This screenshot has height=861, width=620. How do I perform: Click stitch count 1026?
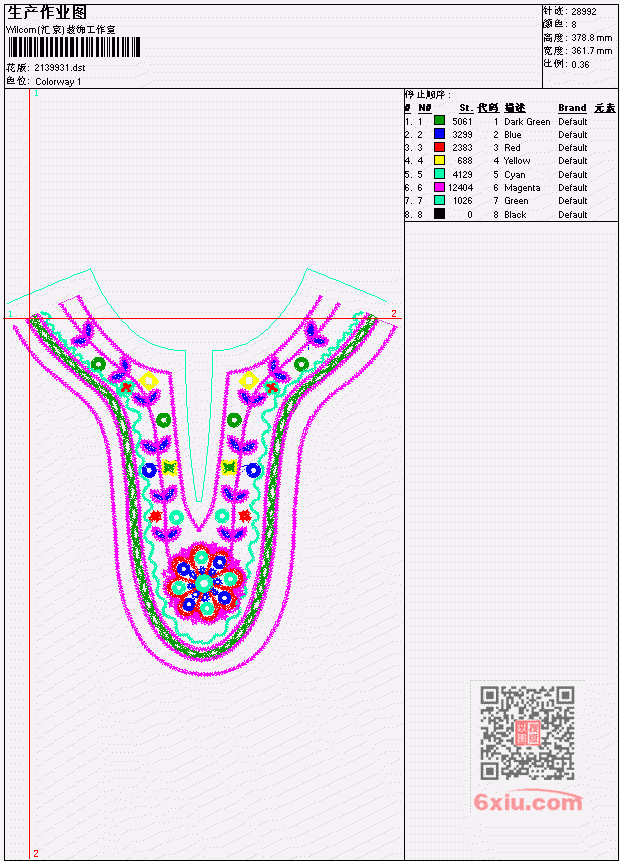pos(462,201)
